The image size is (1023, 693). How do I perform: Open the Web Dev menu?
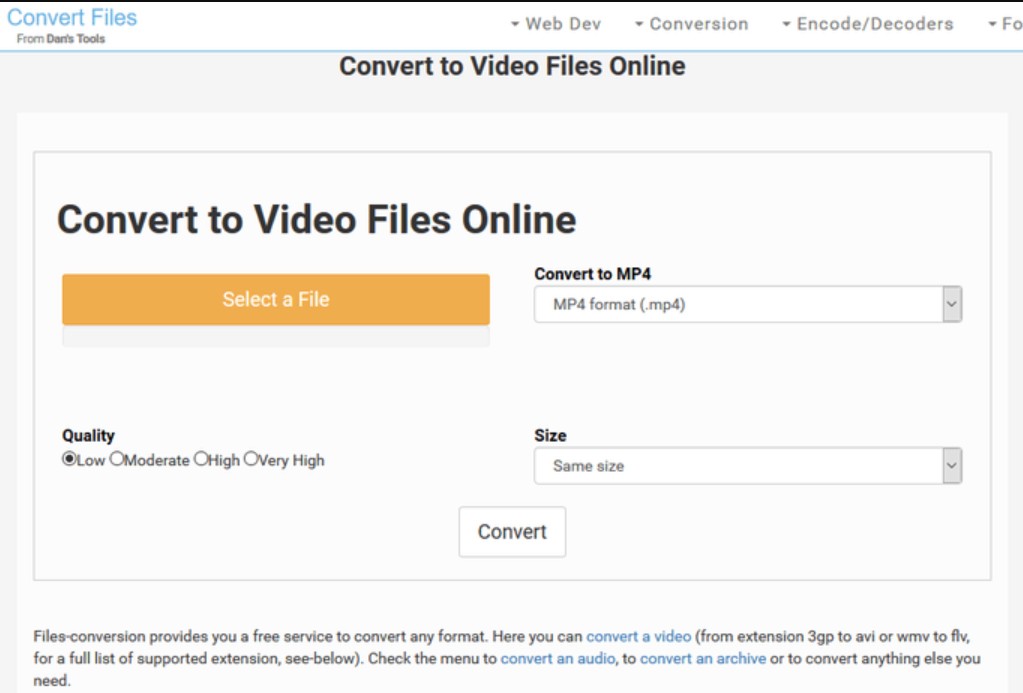[x=556, y=24]
